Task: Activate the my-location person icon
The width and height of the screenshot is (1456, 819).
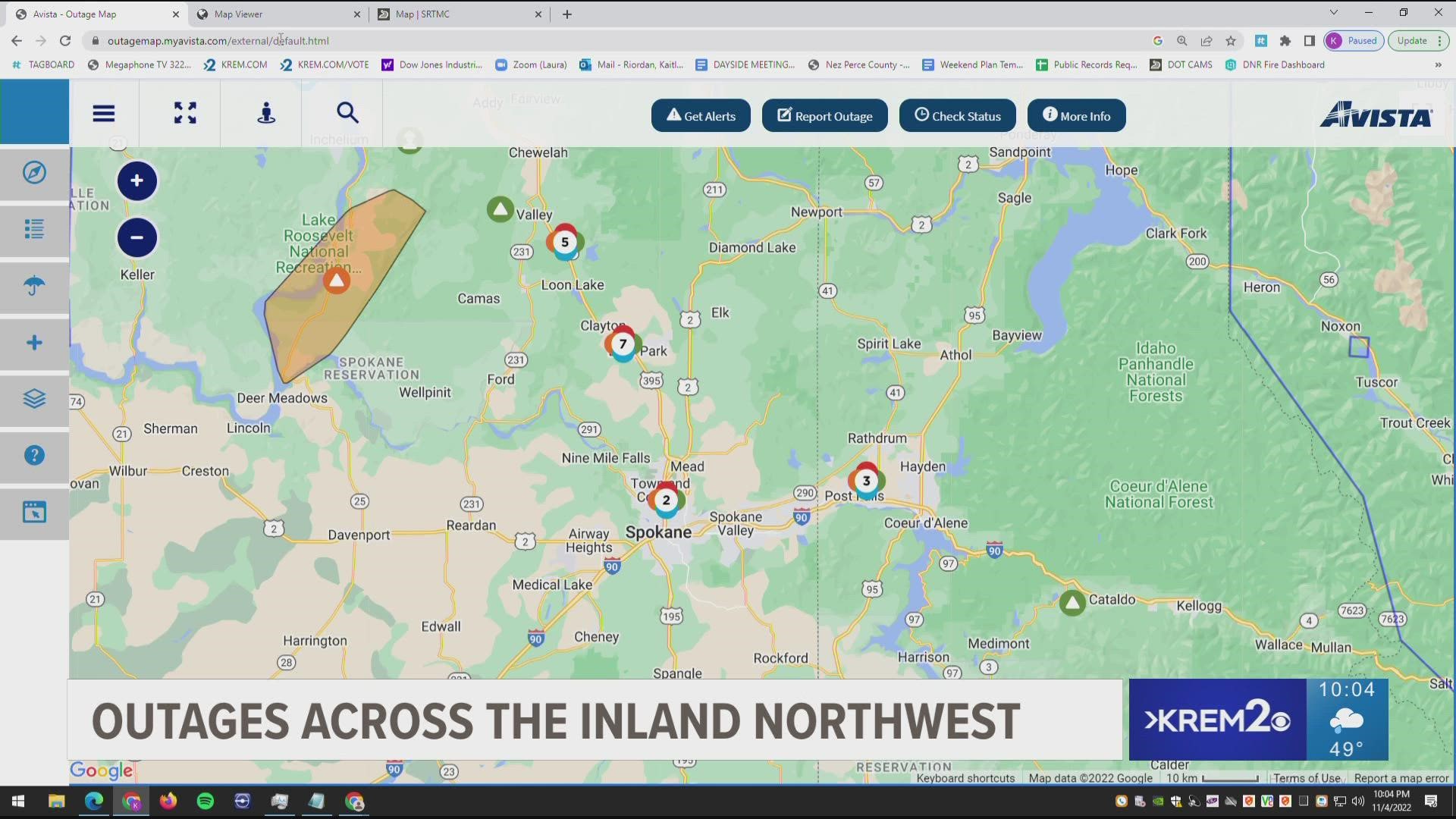Action: tap(266, 113)
